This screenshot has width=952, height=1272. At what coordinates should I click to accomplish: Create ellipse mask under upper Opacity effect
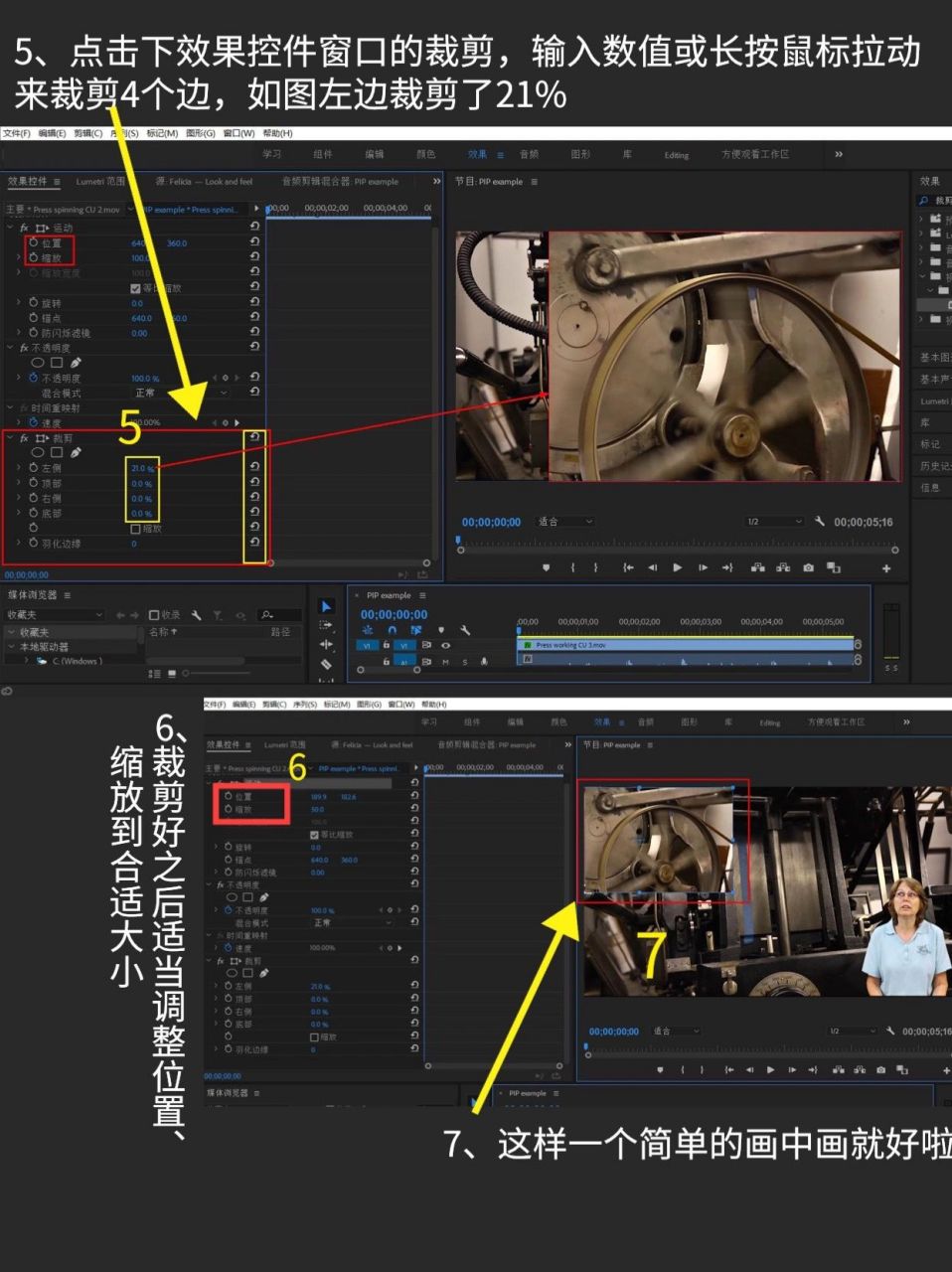coord(38,363)
